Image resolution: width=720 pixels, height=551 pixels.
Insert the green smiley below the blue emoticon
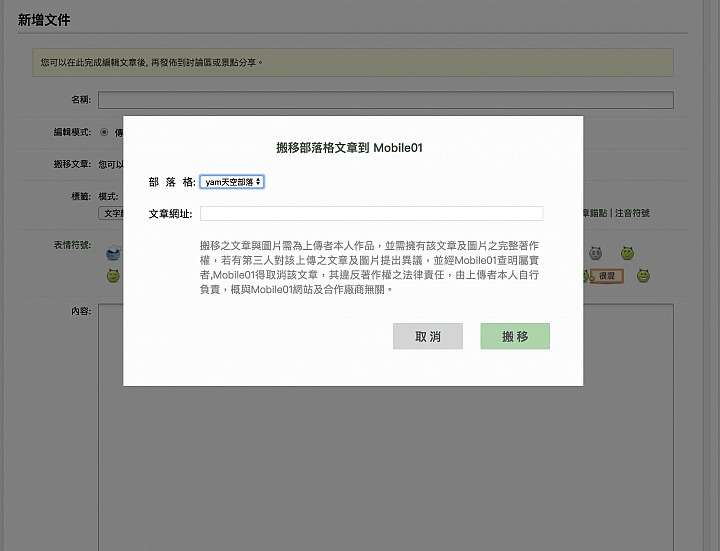click(x=113, y=276)
